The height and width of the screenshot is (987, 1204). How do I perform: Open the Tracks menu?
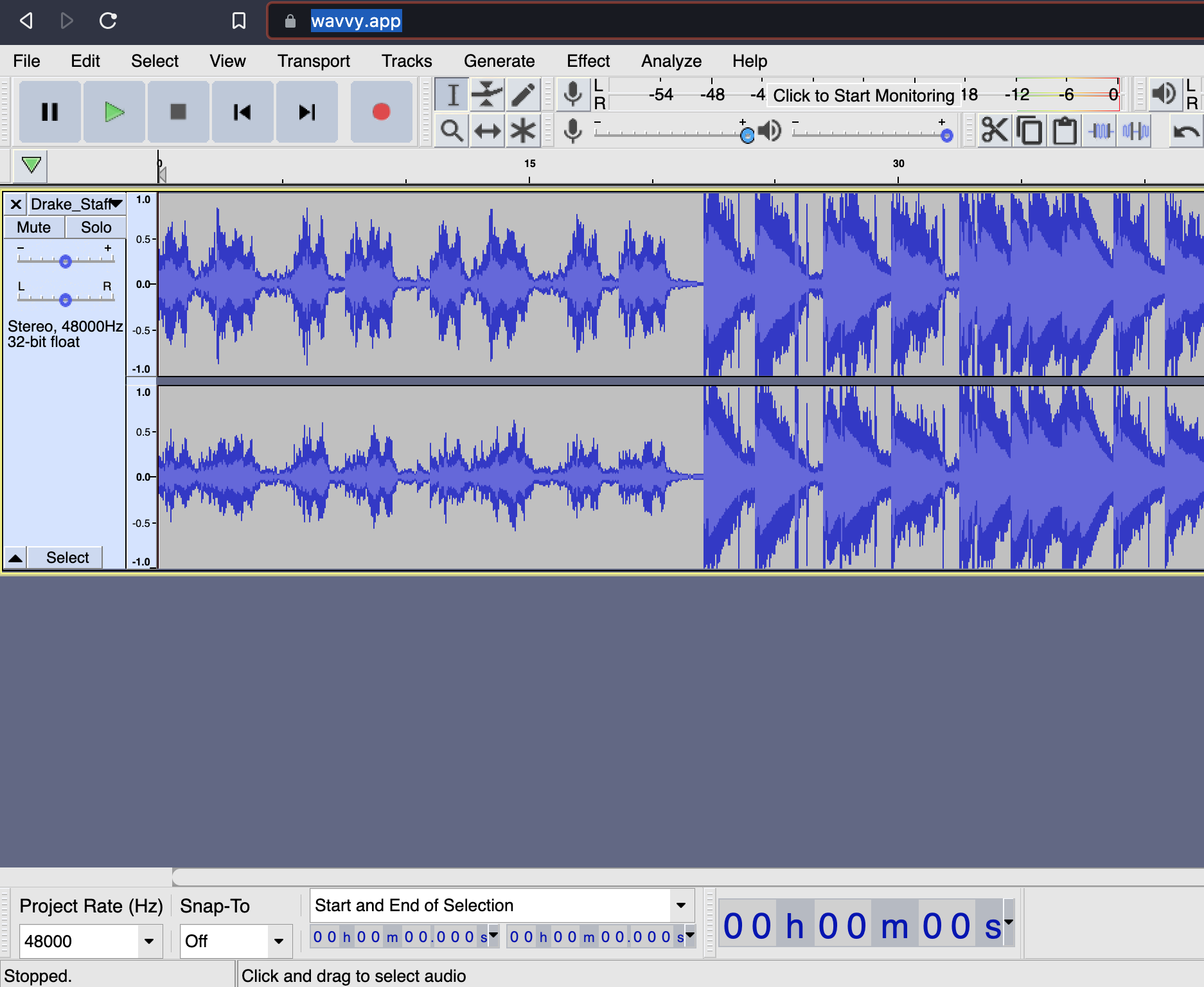(407, 61)
